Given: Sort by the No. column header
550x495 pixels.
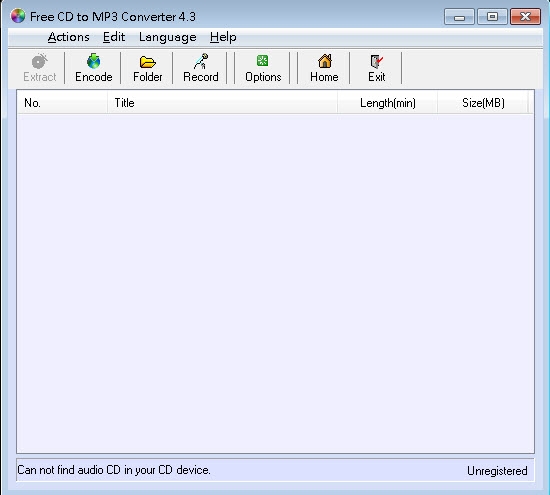Looking at the screenshot, I should click(62, 103).
